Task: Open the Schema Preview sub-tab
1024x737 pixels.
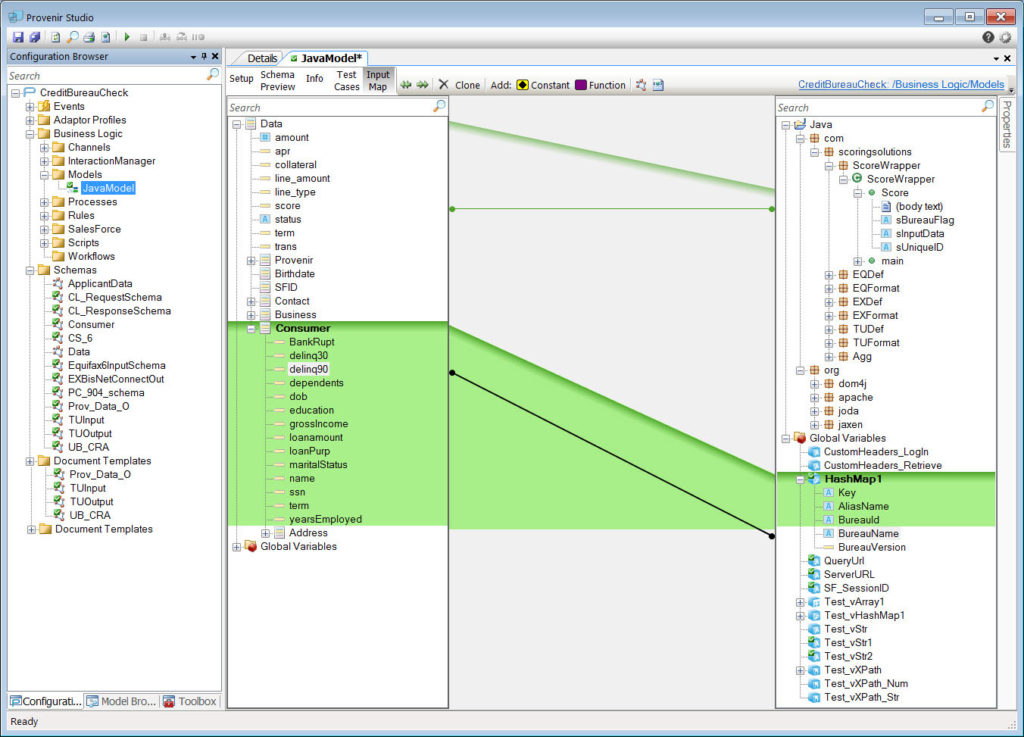Action: point(278,80)
